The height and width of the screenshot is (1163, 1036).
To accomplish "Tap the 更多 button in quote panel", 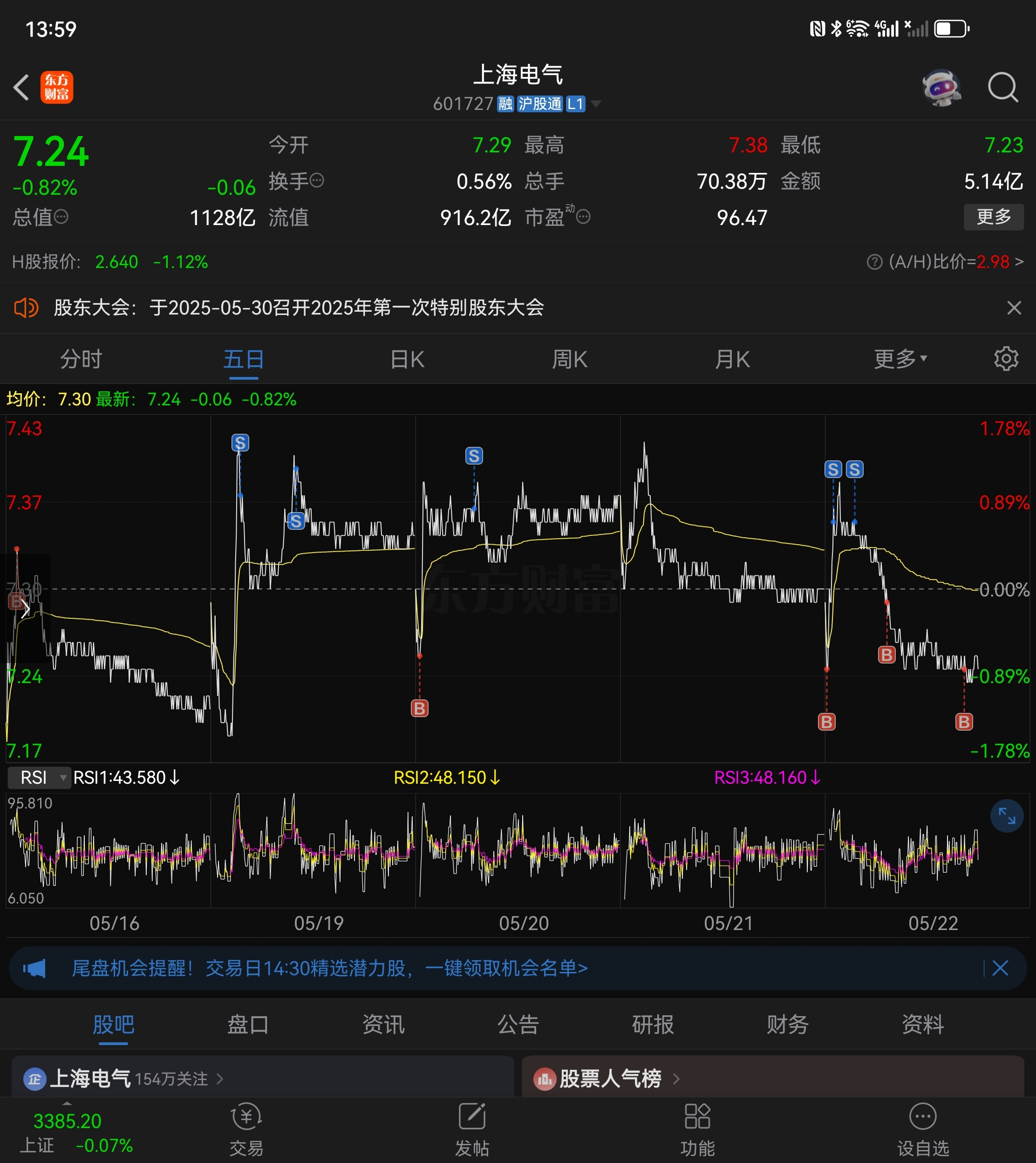I will 993,217.
